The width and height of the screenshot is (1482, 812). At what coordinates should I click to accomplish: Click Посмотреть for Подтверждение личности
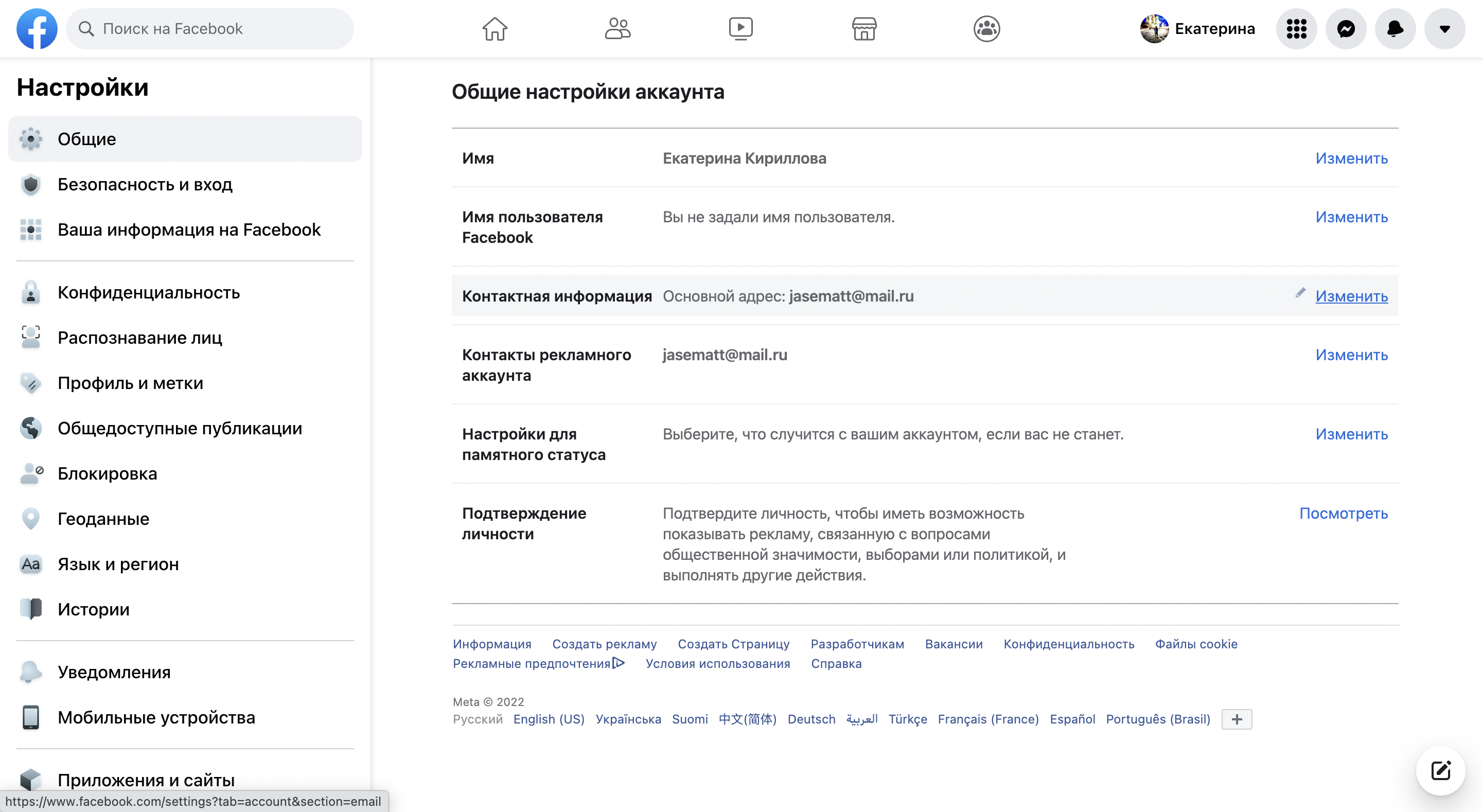coord(1344,514)
